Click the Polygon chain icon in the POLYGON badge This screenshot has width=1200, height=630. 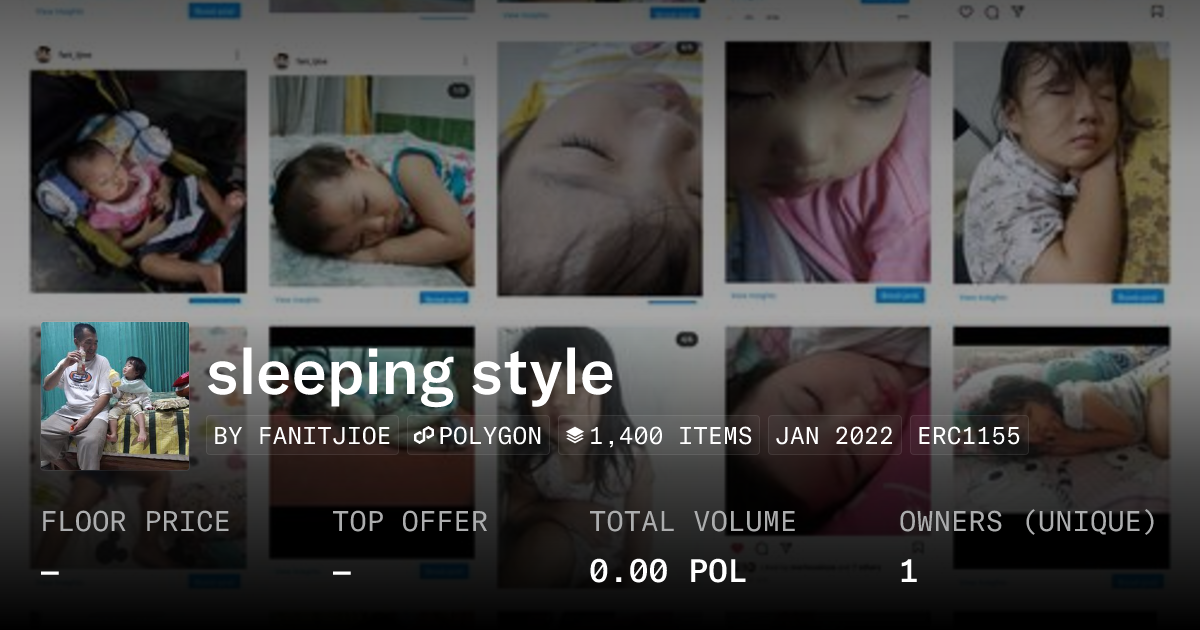[x=424, y=435]
